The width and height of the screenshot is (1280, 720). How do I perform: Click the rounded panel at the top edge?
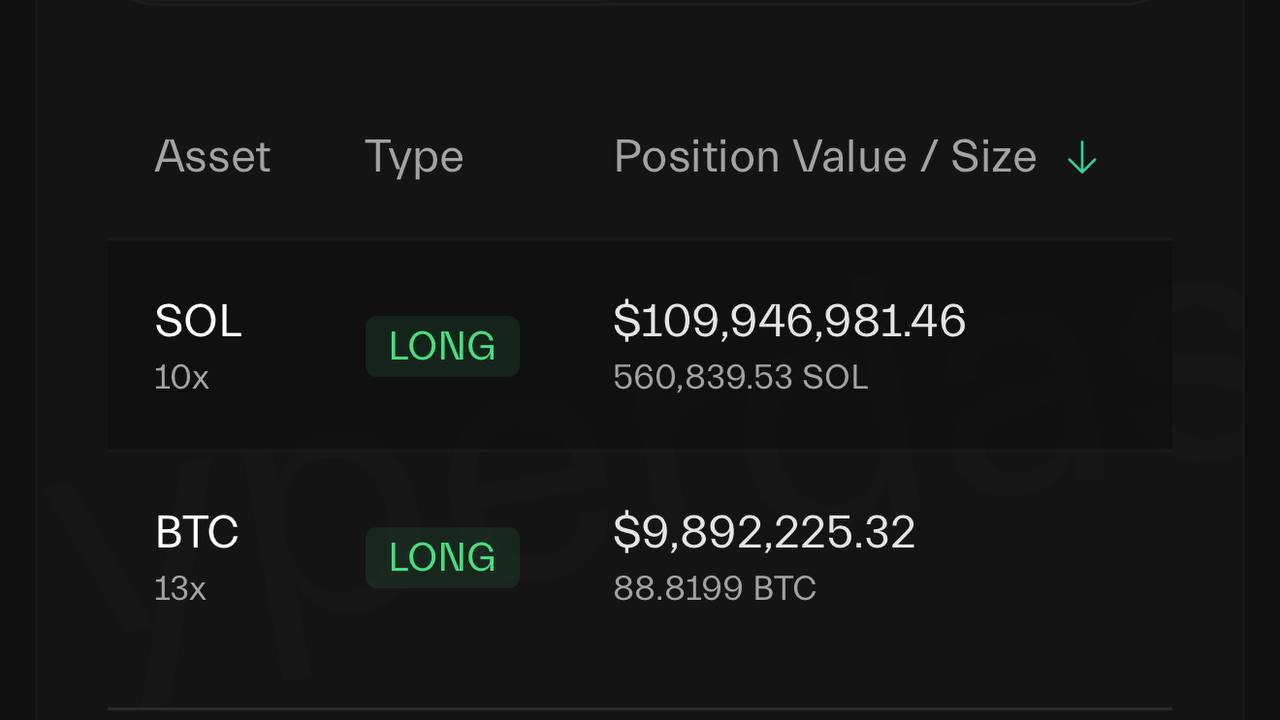pos(640,3)
